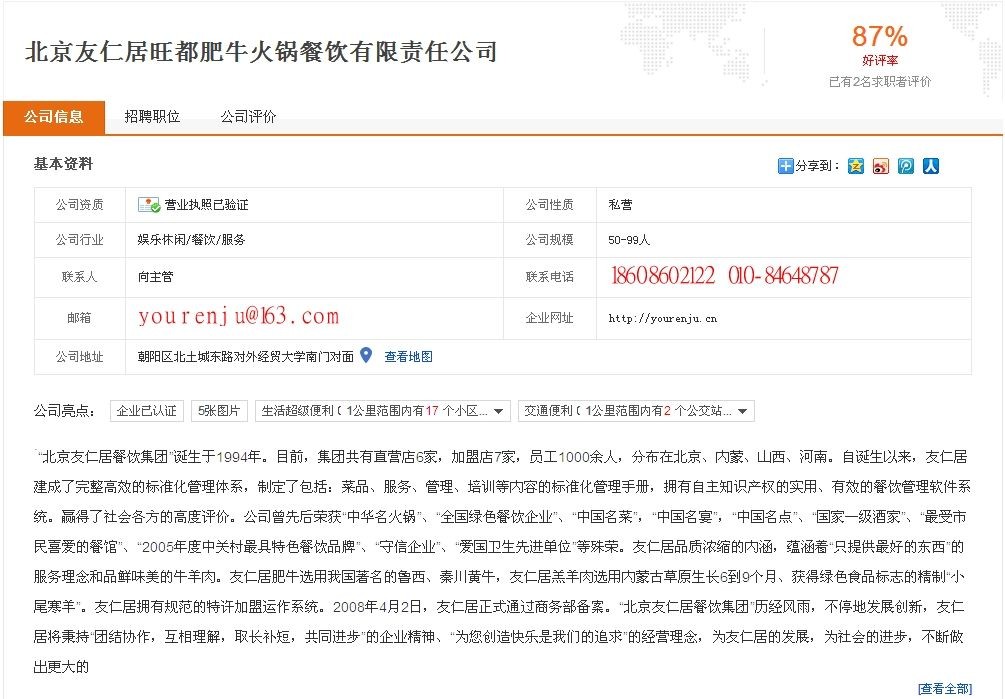
Task: Open the 招聘职位 tab
Action: (152, 117)
